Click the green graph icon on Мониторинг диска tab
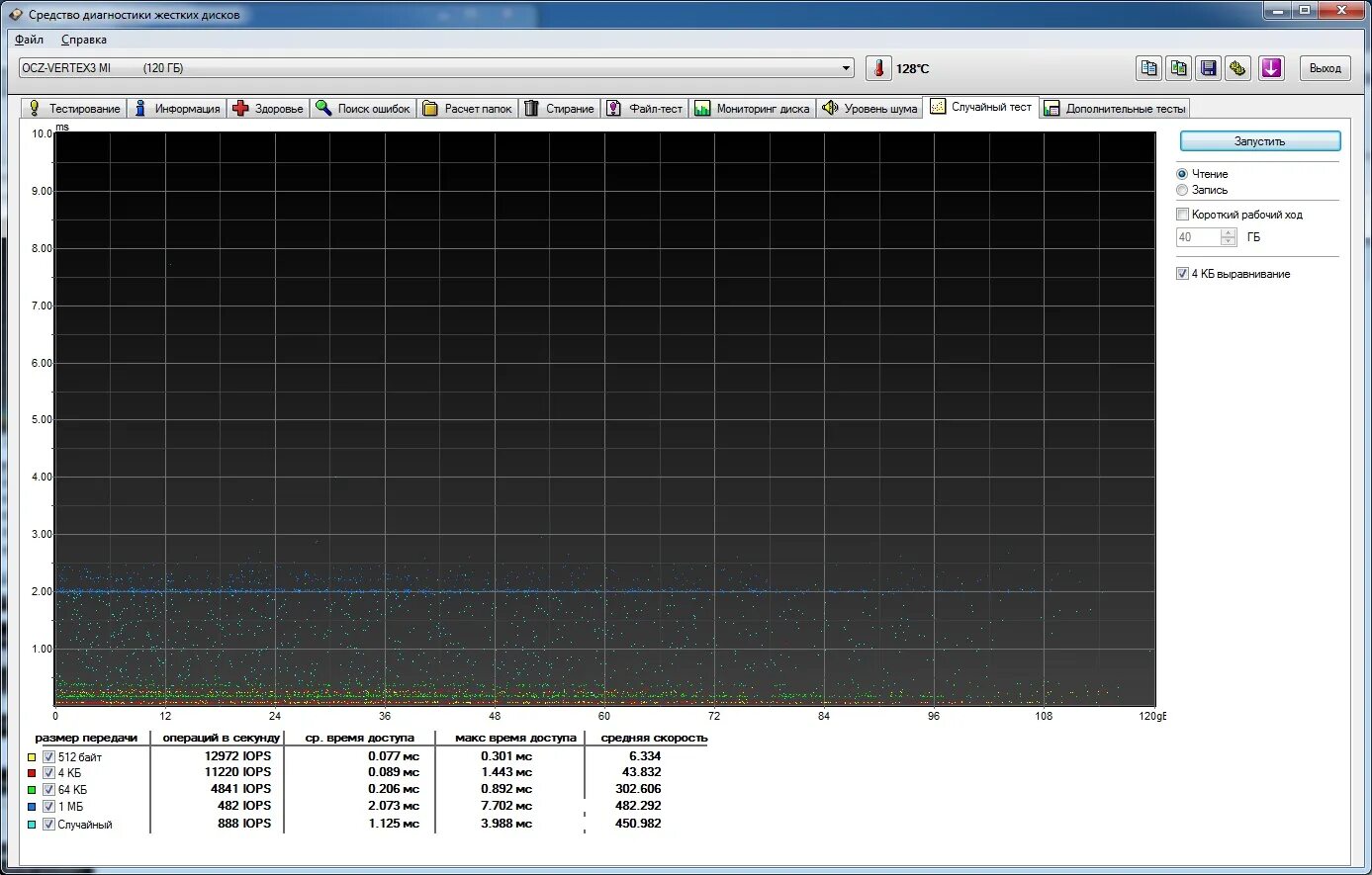Screen dimensions: 1372x875 702,109
